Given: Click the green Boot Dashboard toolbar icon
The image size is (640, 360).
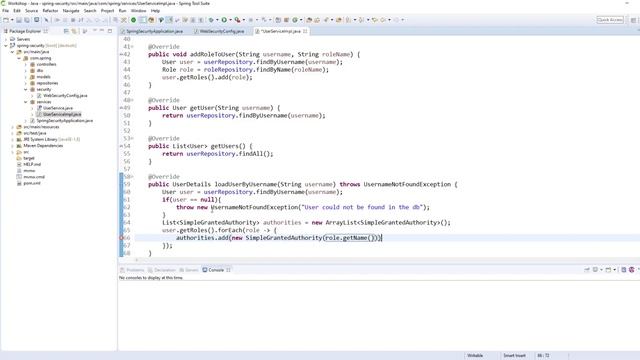Looking at the screenshot, I should pyautogui.click(x=133, y=20).
